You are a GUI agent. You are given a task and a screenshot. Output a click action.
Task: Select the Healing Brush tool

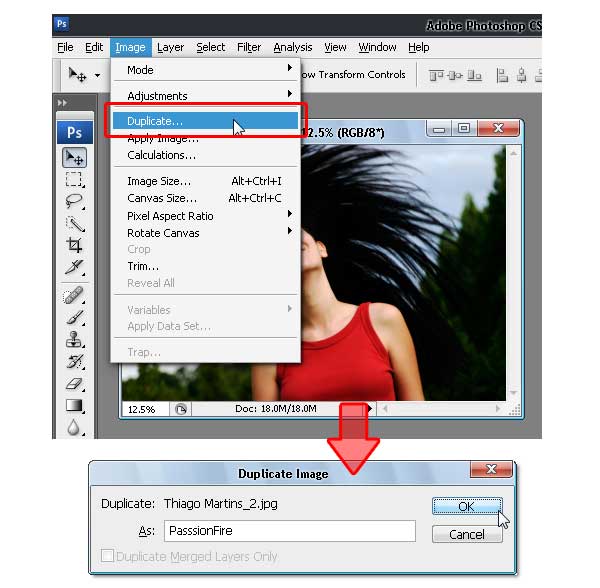[75, 295]
